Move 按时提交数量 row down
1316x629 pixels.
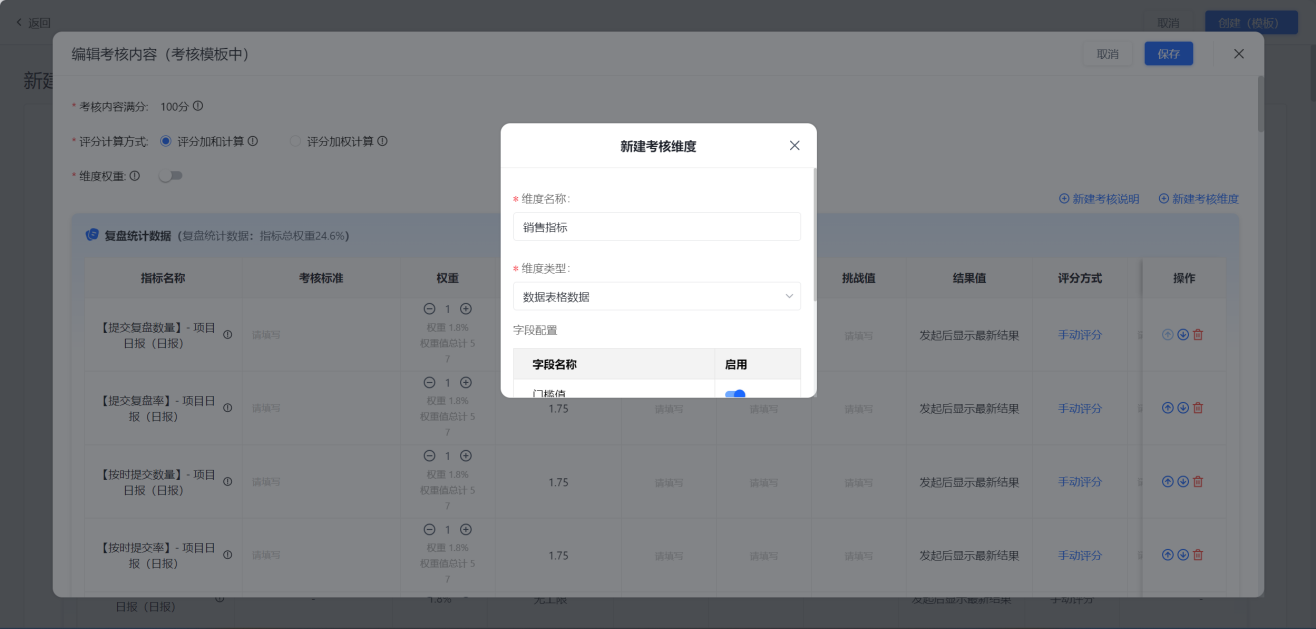click(1183, 482)
